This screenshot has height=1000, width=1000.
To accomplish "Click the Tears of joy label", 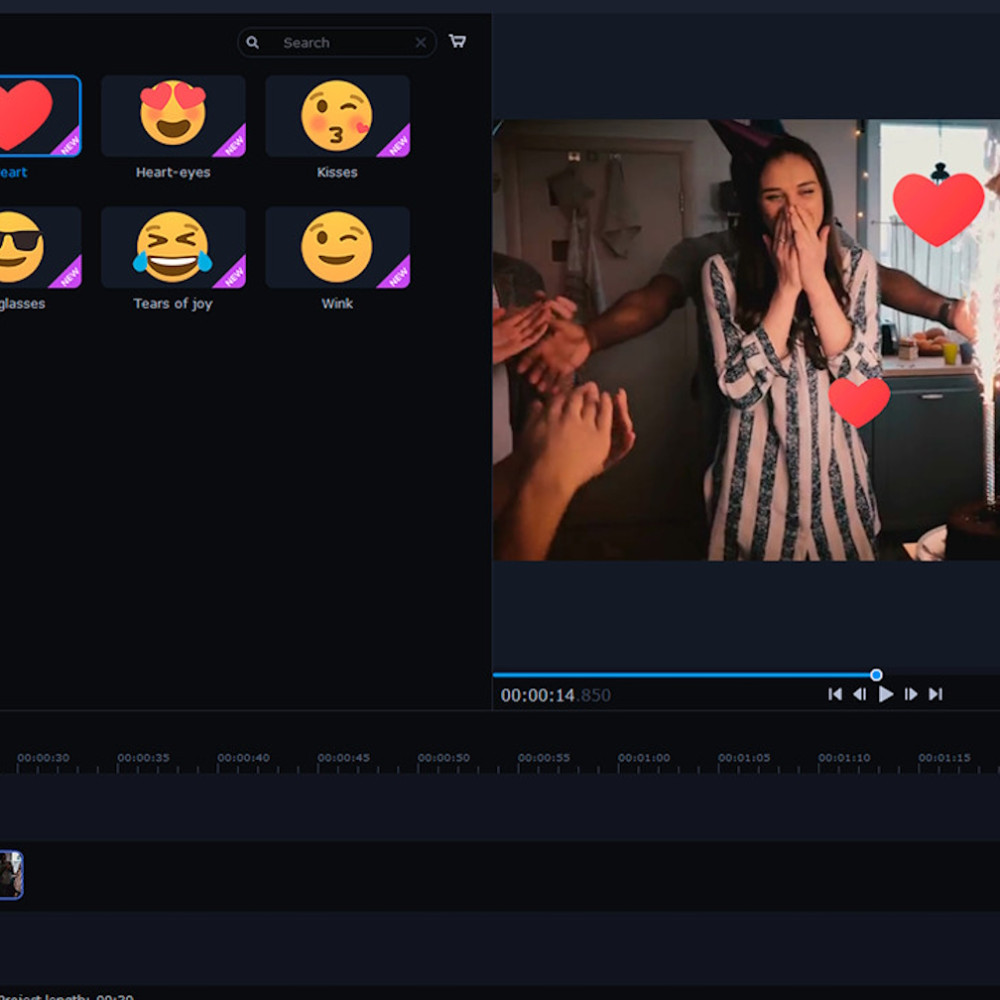I will point(173,304).
